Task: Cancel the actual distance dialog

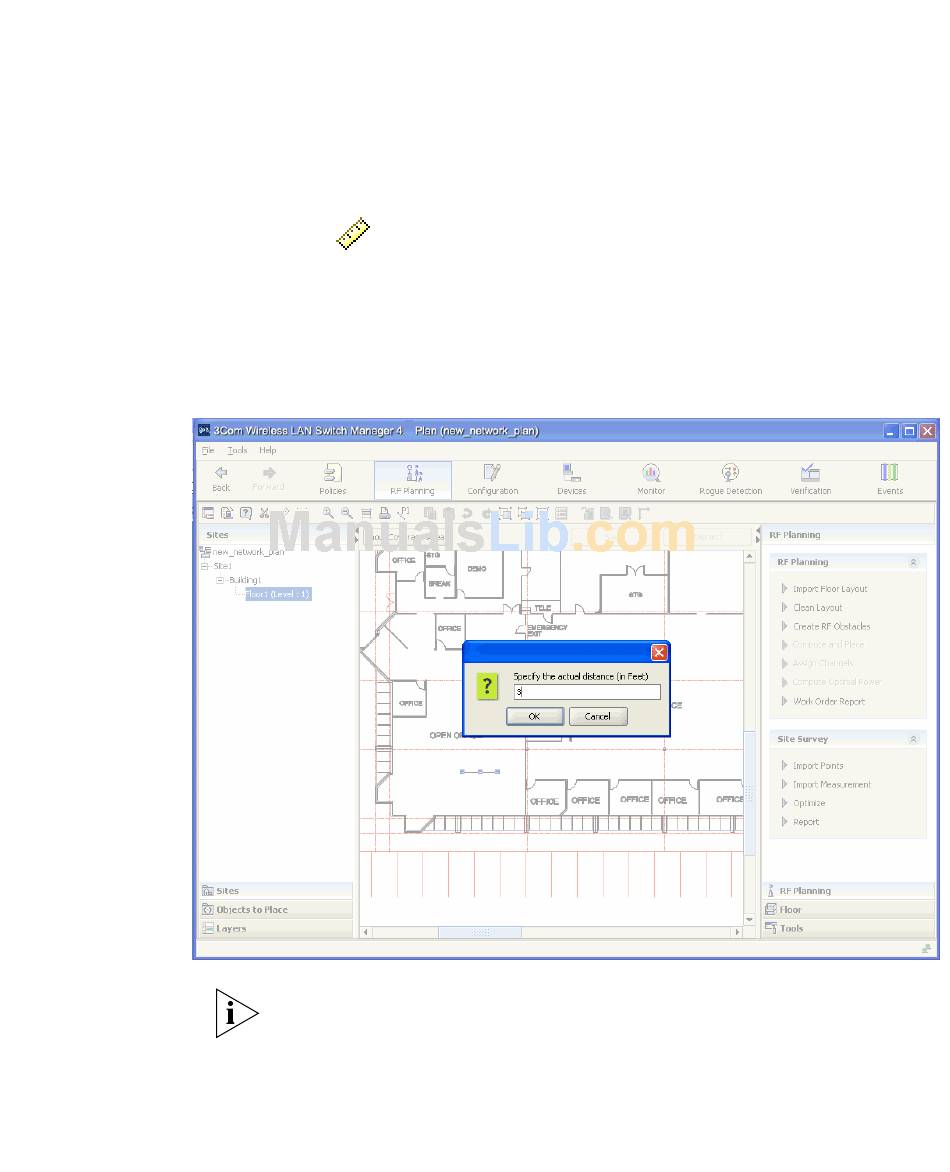Action: [x=597, y=716]
